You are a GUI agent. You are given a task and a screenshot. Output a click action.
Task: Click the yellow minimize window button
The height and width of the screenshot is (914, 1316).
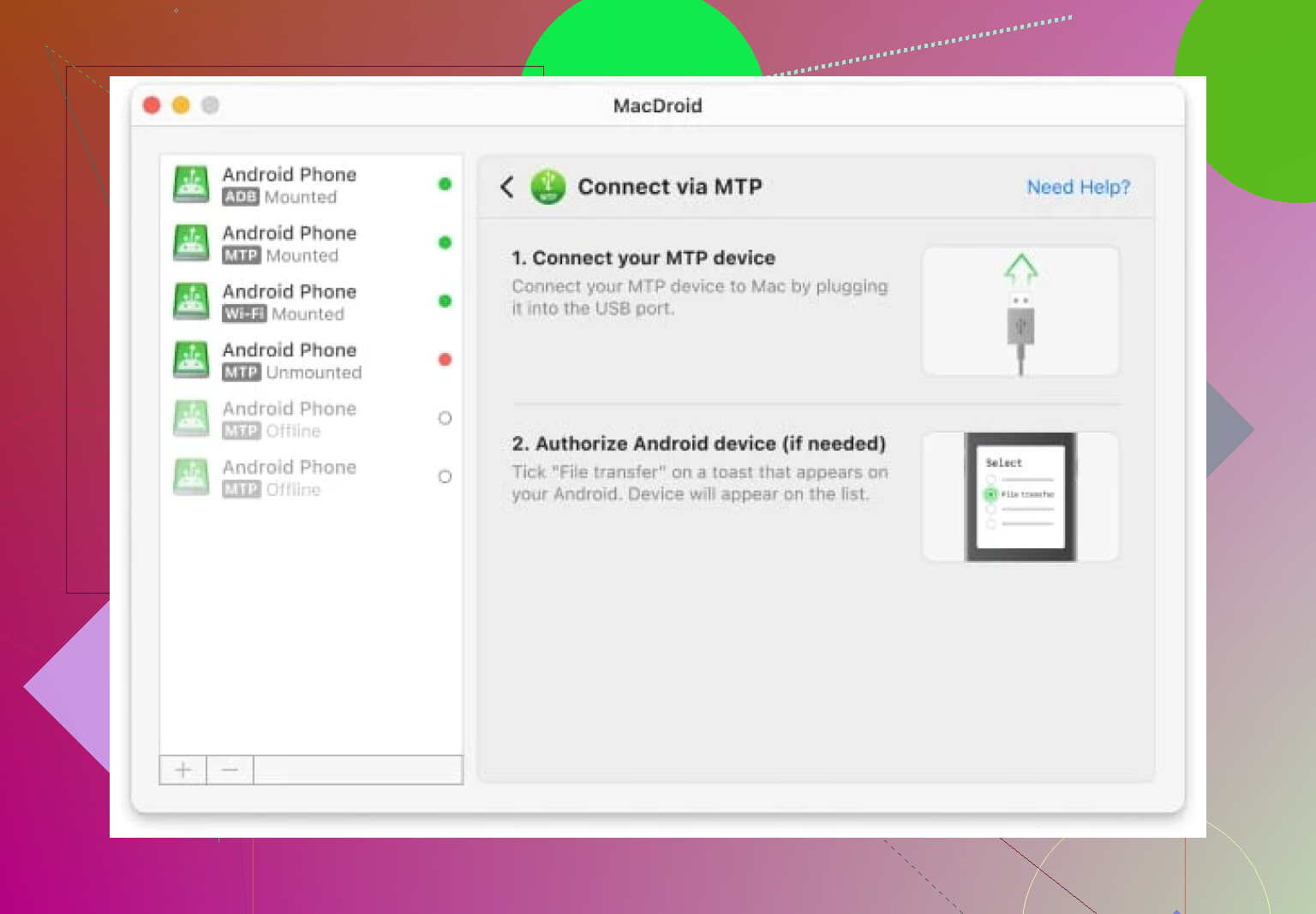(181, 105)
